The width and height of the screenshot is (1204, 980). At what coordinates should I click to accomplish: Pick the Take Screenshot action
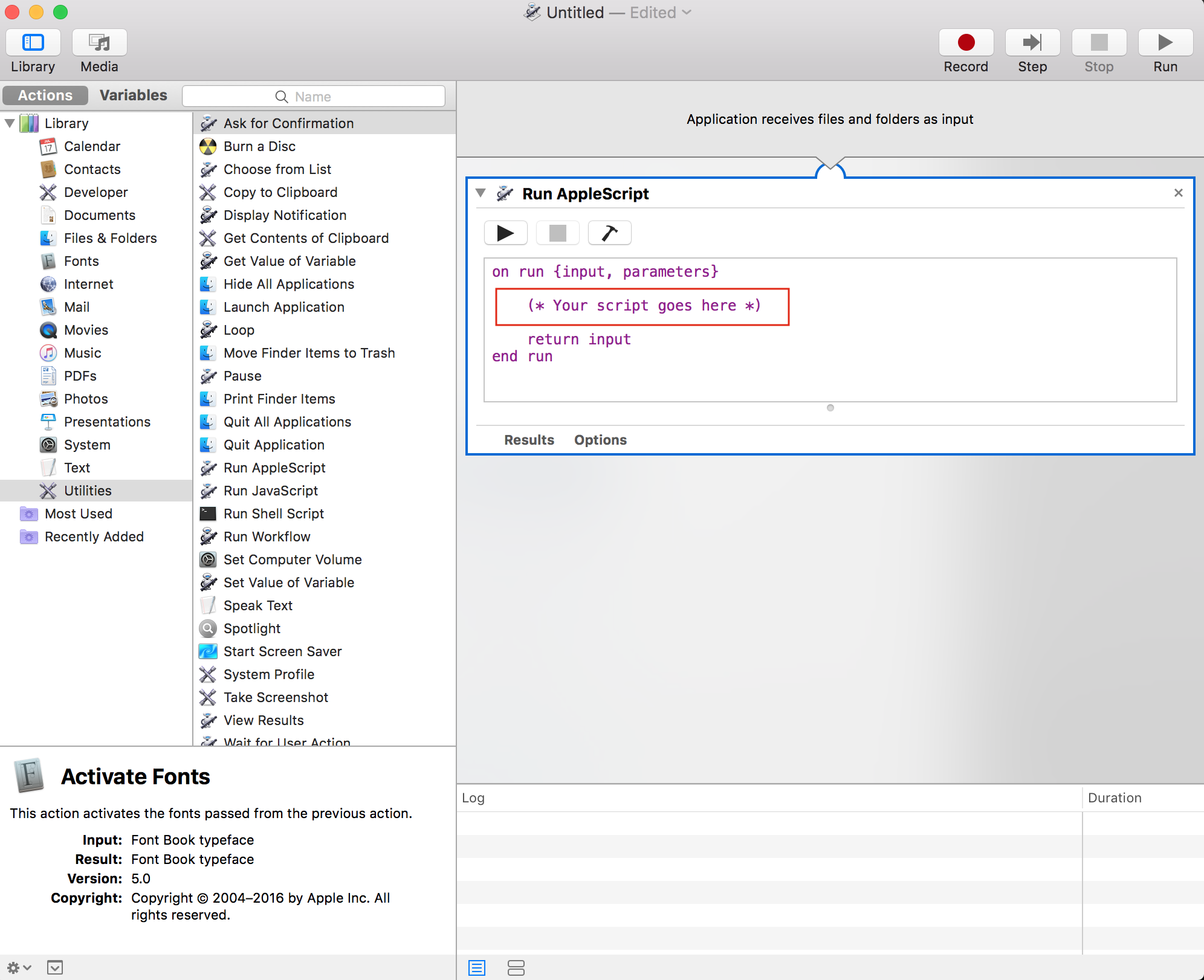tap(325, 697)
